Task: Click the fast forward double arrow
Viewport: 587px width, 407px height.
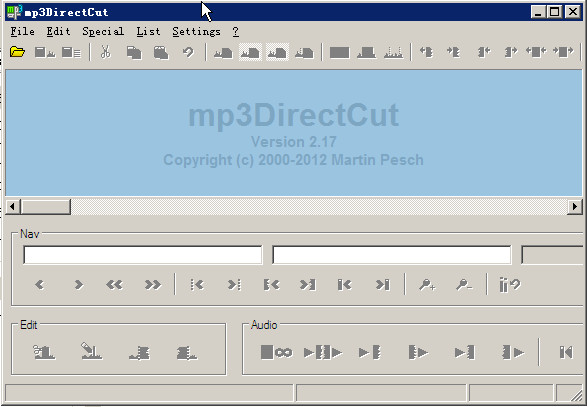Action: tap(153, 285)
